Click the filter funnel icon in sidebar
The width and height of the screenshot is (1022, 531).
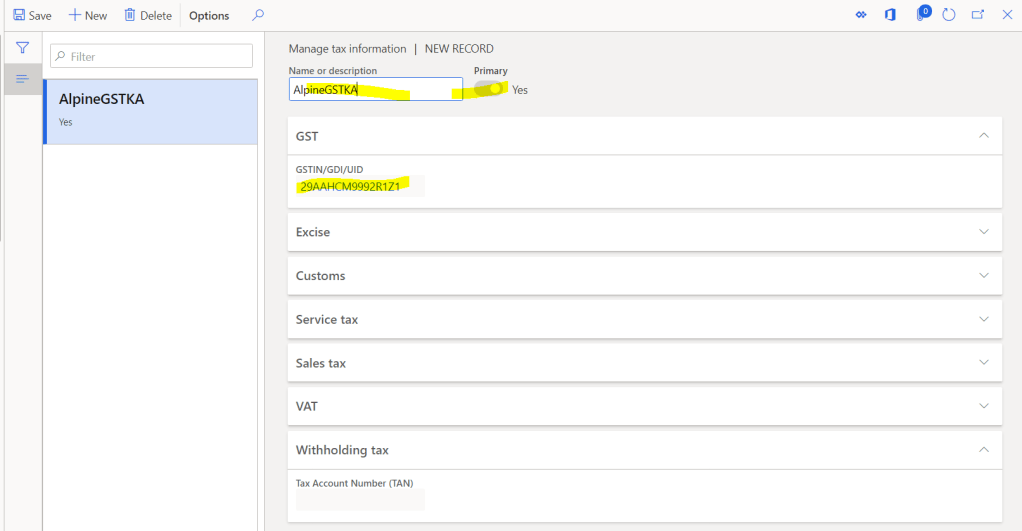point(22,47)
